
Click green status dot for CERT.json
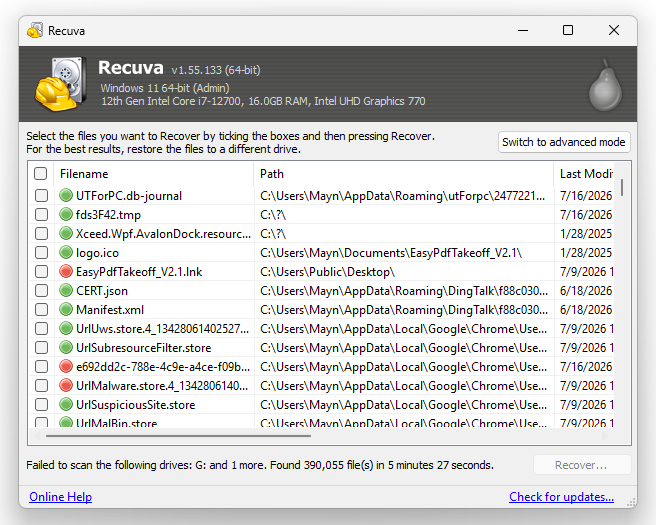[66, 291]
